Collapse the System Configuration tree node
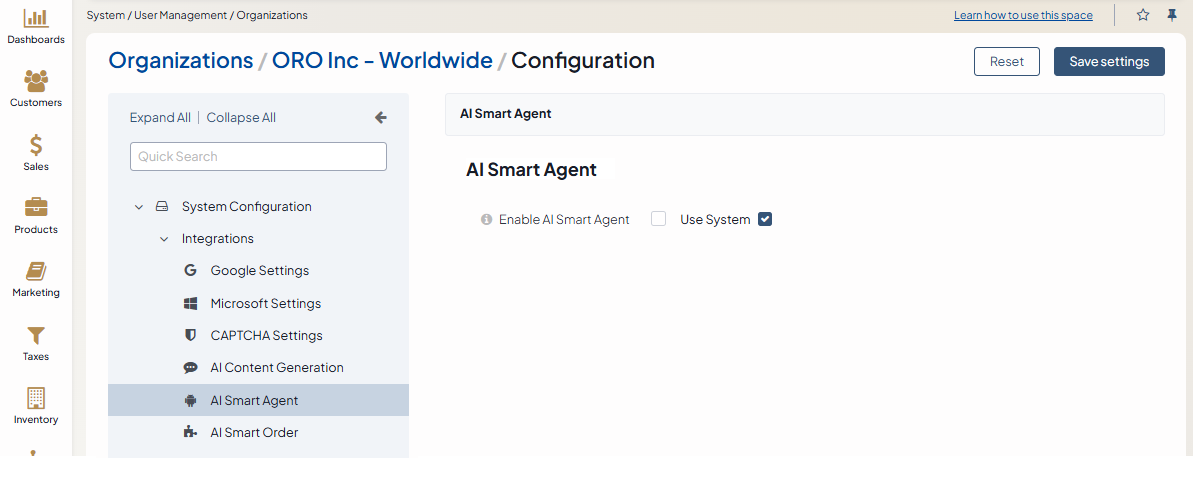Image resolution: width=1193 pixels, height=485 pixels. click(x=139, y=207)
